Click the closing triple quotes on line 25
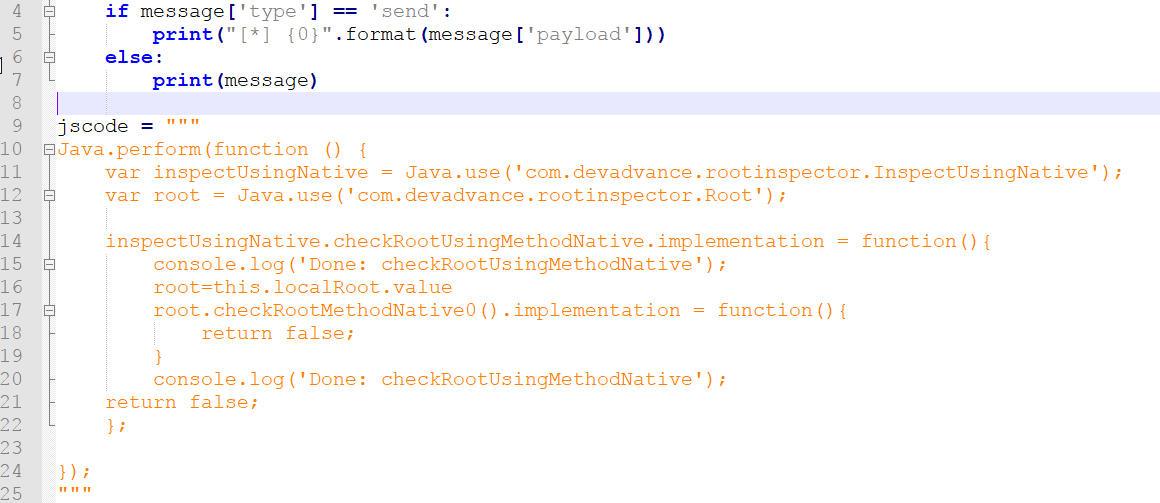This screenshot has width=1160, height=503. (75, 494)
